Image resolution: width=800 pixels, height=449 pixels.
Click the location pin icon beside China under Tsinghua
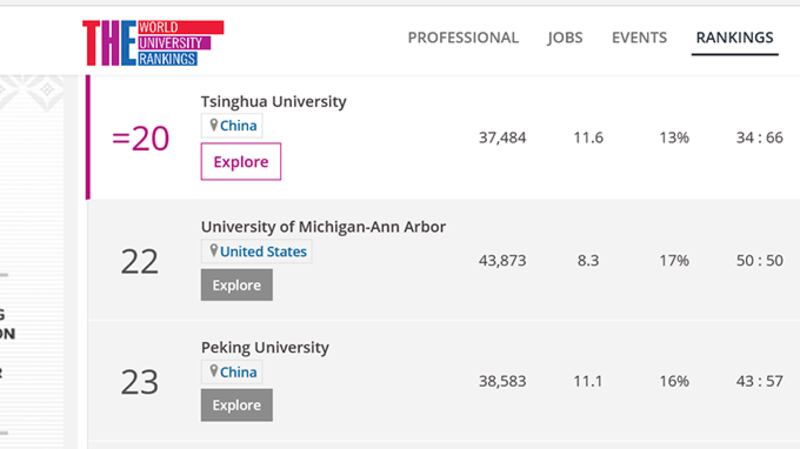(214, 125)
